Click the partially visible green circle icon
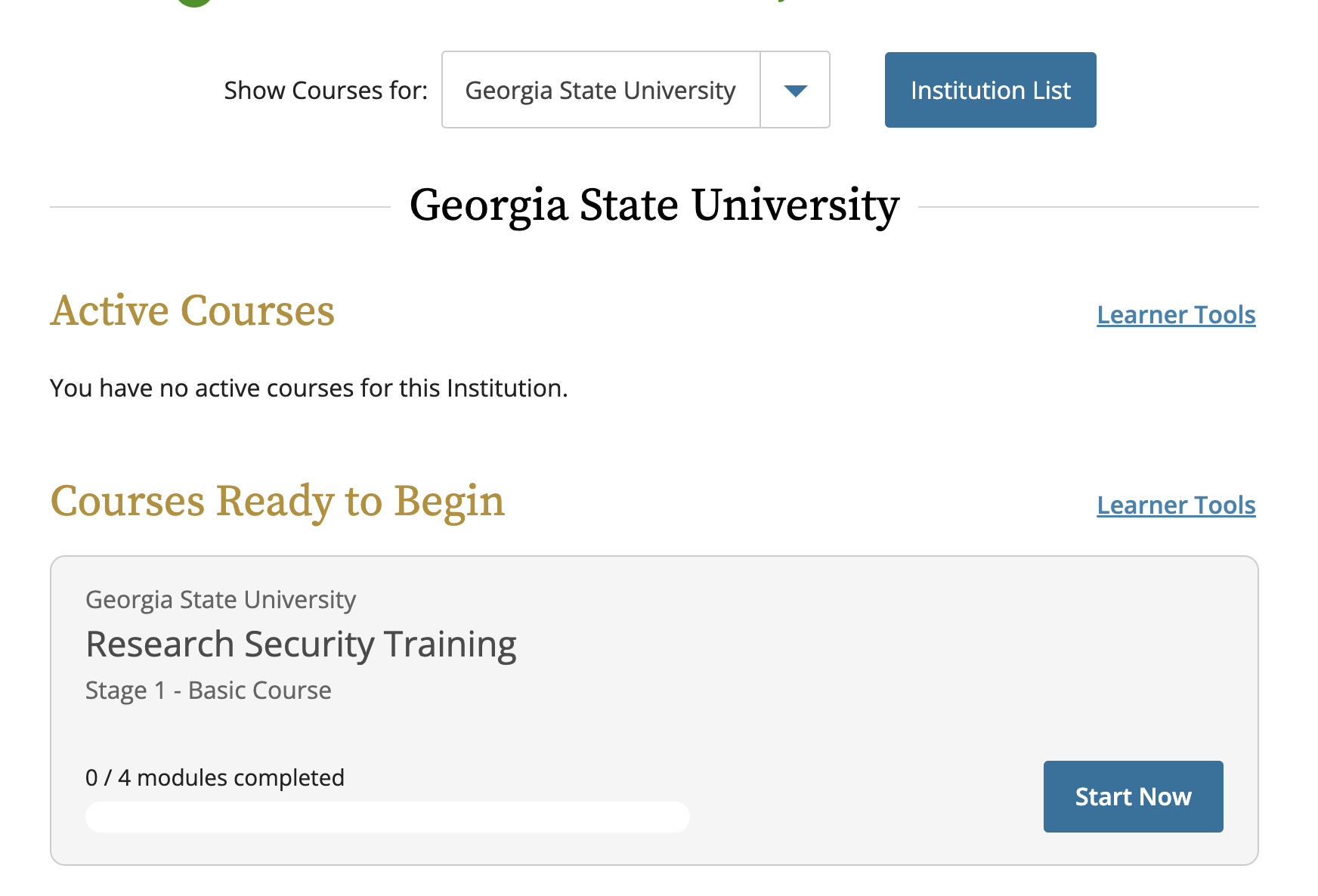This screenshot has height=896, width=1318. pyautogui.click(x=194, y=2)
